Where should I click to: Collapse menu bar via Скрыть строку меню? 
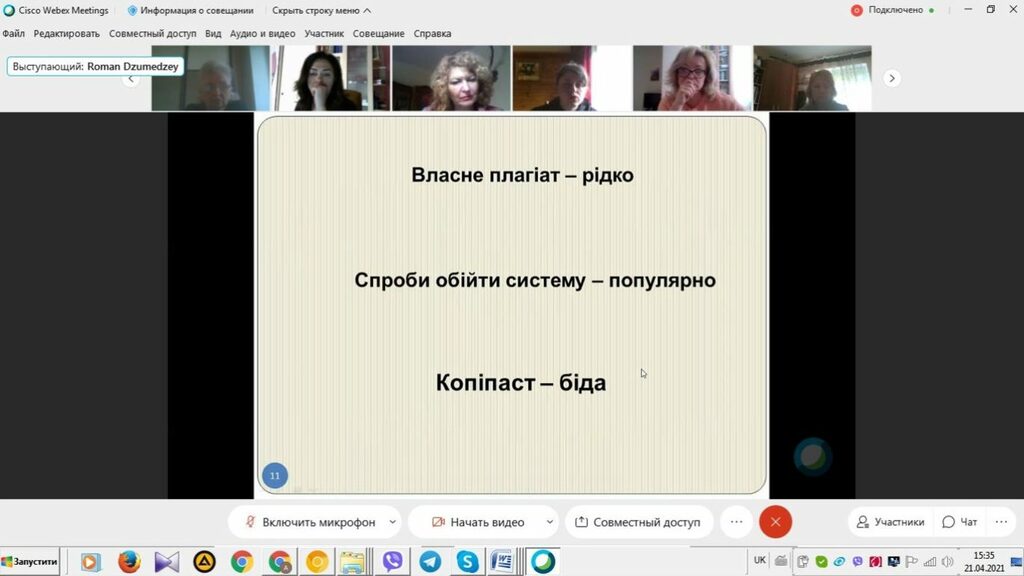pyautogui.click(x=321, y=10)
